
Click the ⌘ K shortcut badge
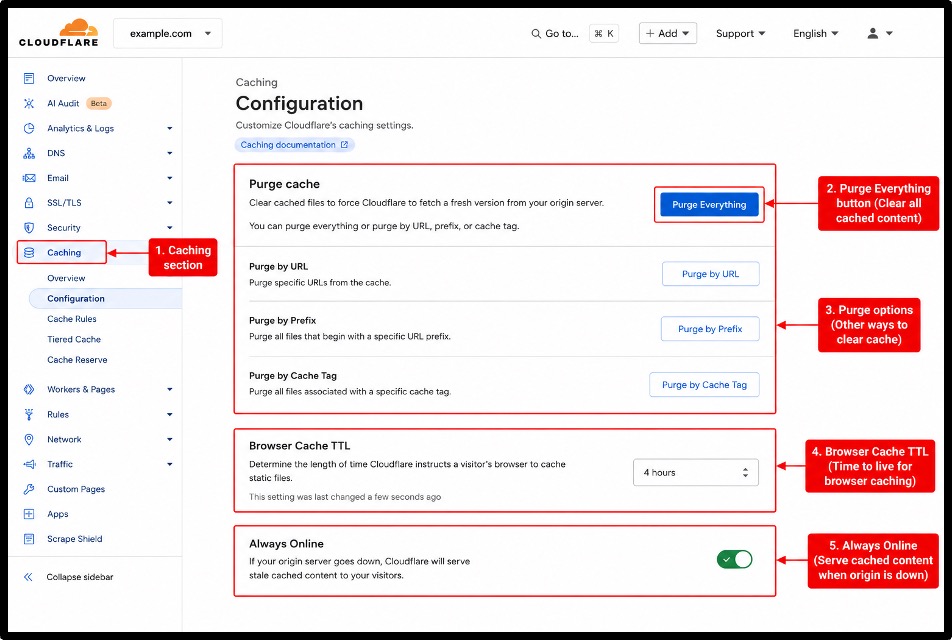click(604, 33)
